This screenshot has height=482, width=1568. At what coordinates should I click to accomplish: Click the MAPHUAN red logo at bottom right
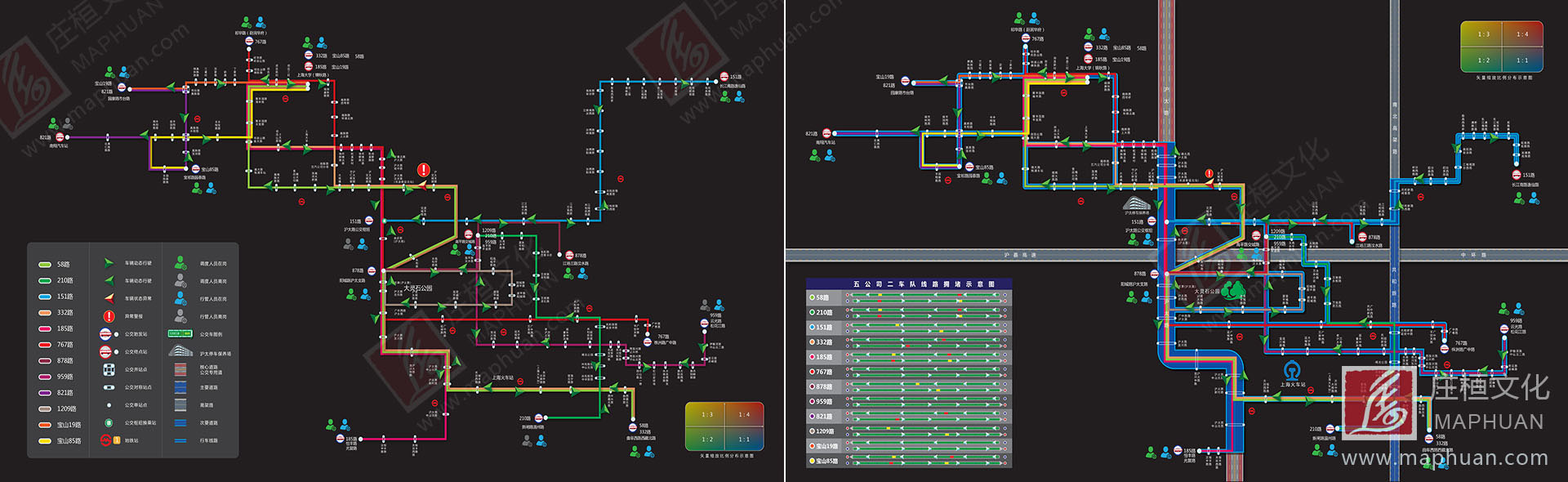(1379, 404)
